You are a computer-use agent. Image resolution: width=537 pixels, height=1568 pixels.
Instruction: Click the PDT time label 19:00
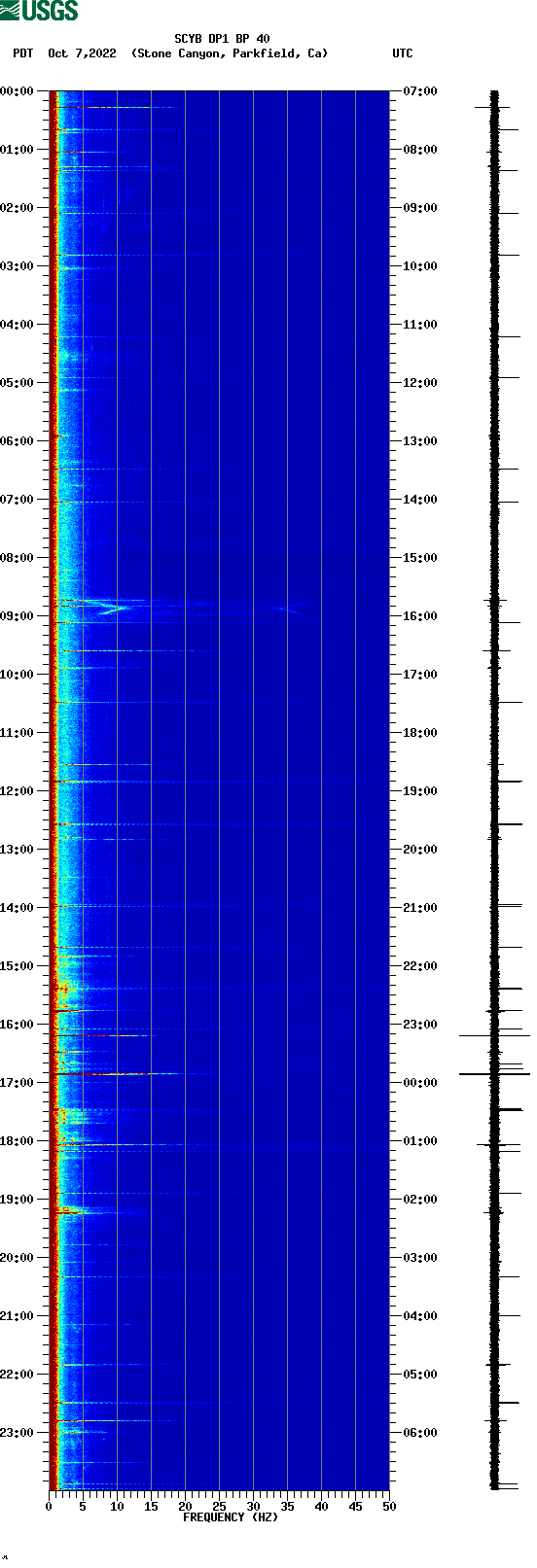coord(18,1200)
